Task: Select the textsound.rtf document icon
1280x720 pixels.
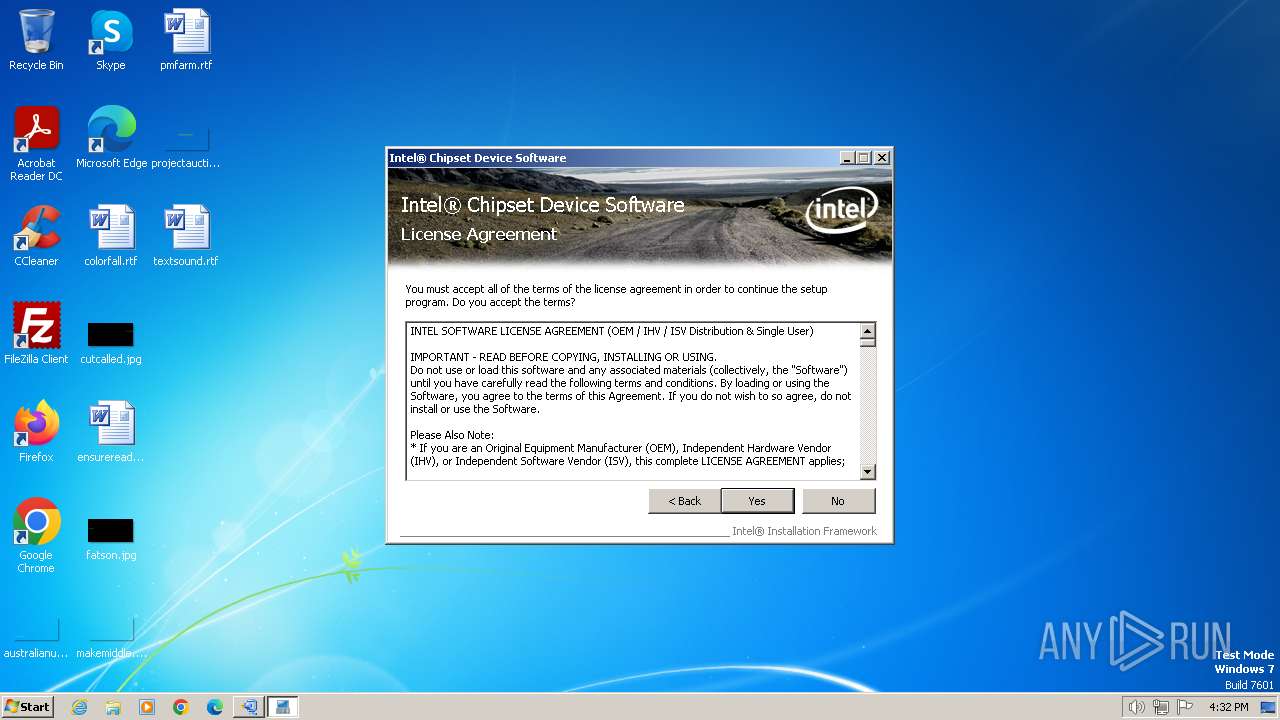Action: 186,236
